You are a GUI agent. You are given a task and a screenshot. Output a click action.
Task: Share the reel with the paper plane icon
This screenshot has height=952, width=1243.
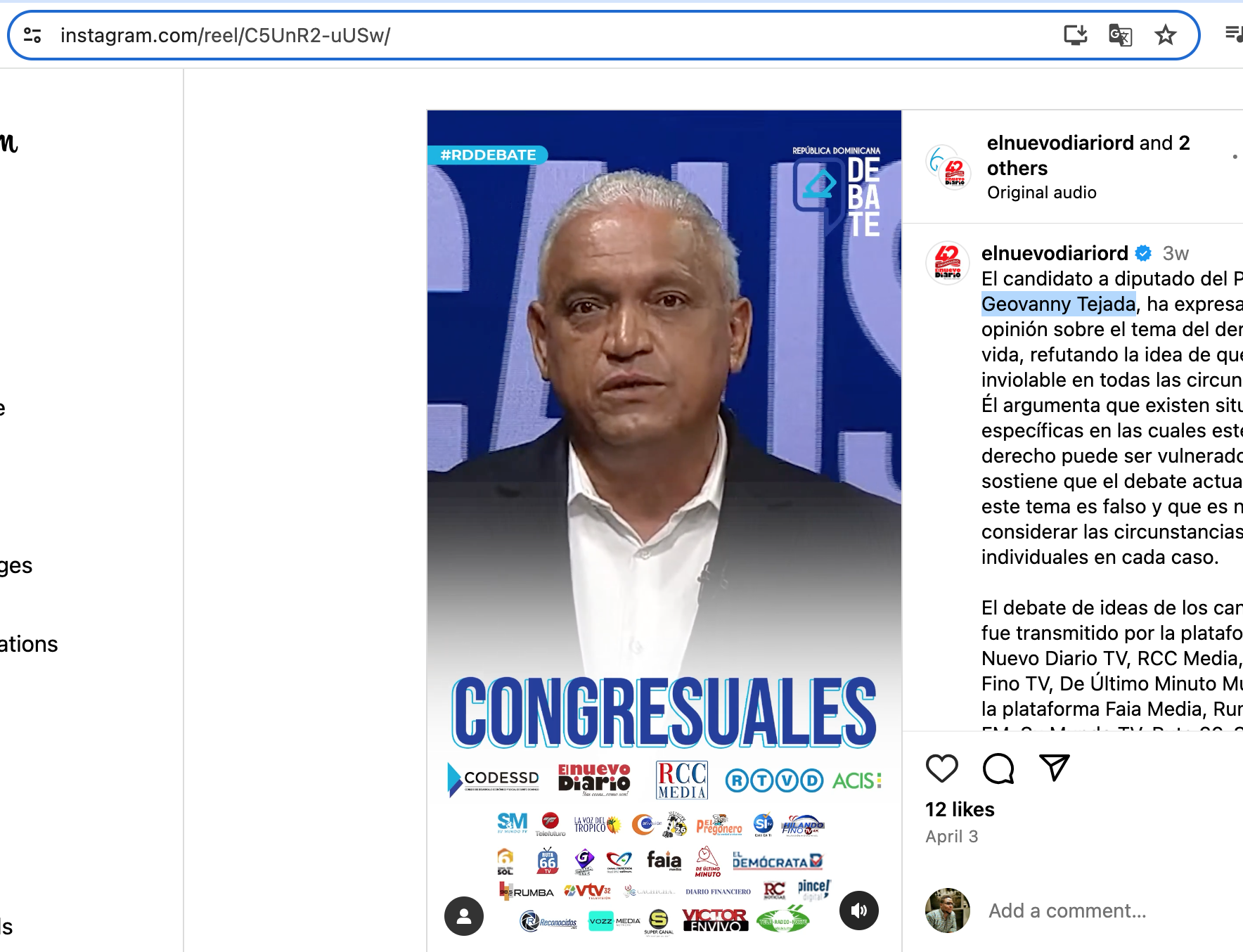point(1055,768)
